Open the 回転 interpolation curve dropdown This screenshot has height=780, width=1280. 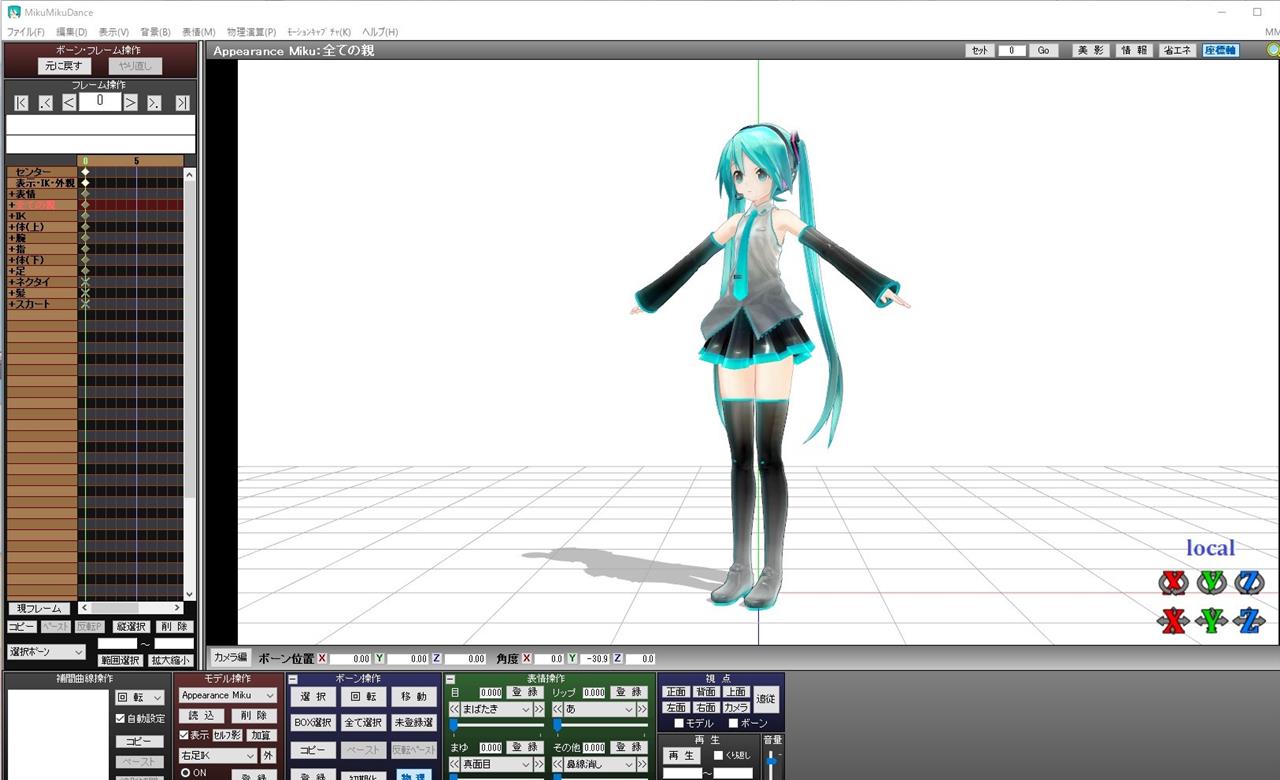pyautogui.click(x=139, y=698)
